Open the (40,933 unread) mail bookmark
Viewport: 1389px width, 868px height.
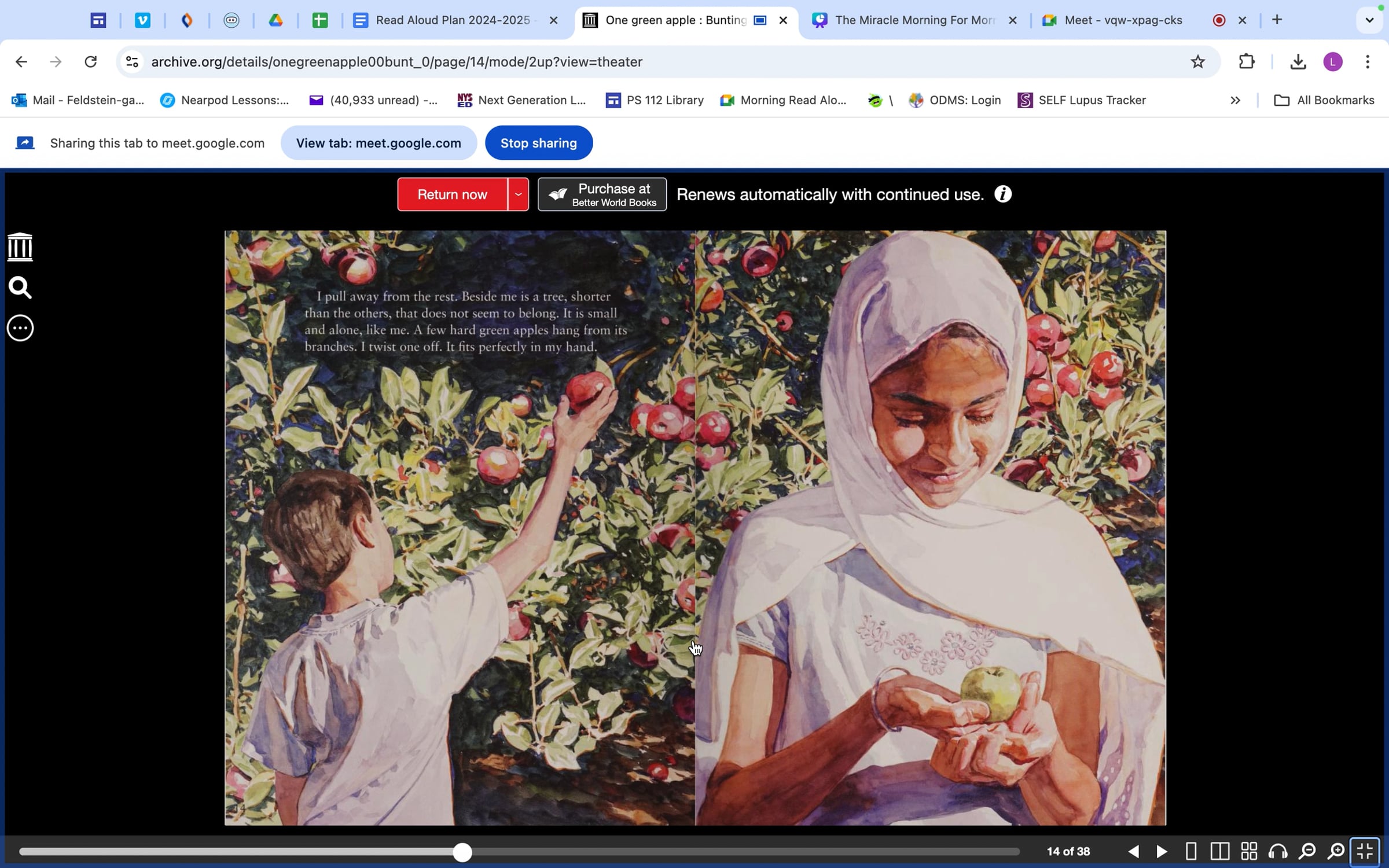373,100
